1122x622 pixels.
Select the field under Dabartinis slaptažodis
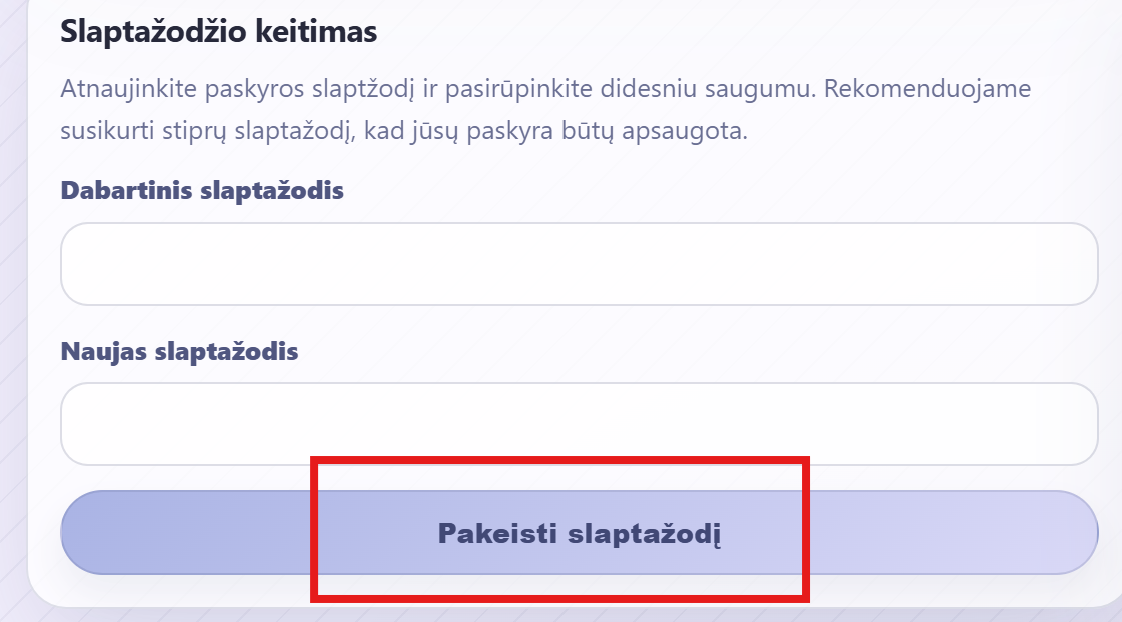pos(579,264)
